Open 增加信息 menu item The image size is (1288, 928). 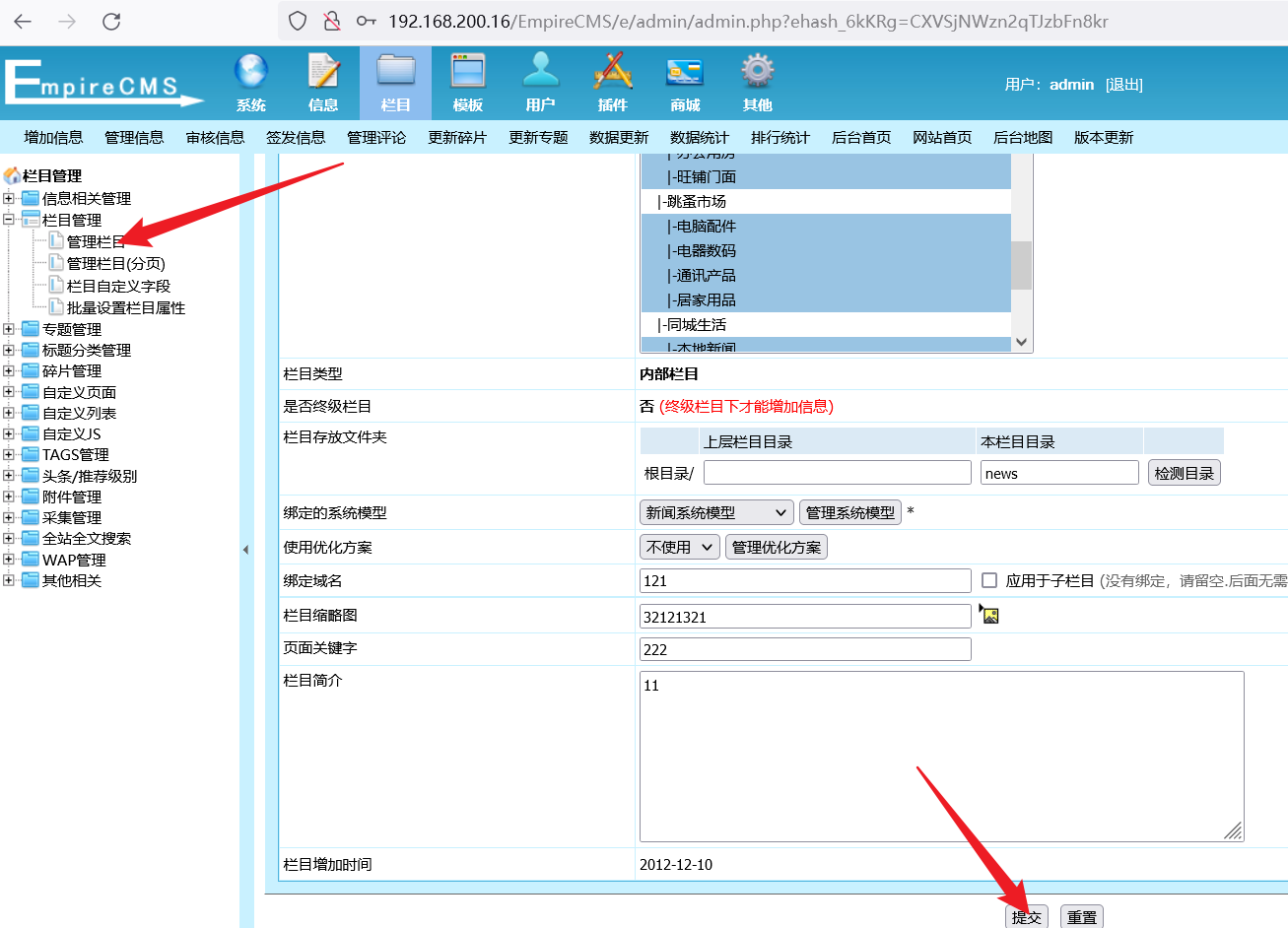click(53, 137)
